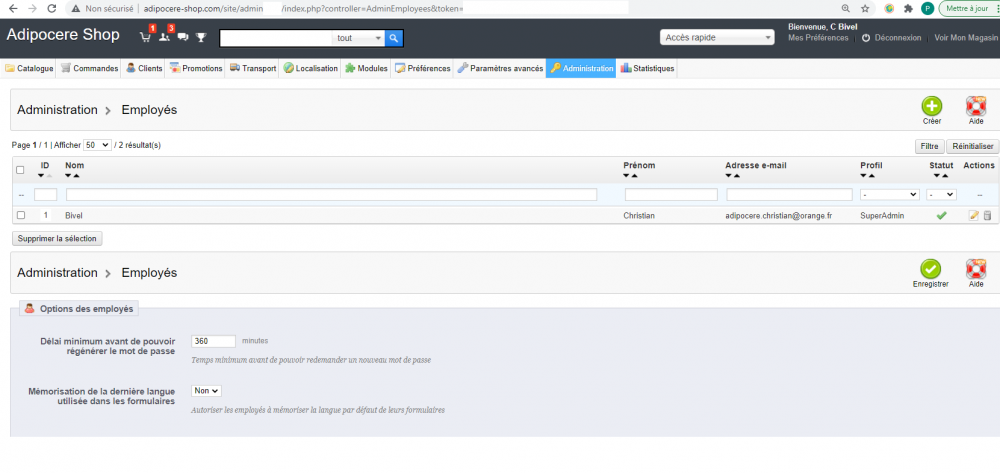Open the Accès rapide dropdown
Screen dimensions: 1000x473
coord(717,38)
